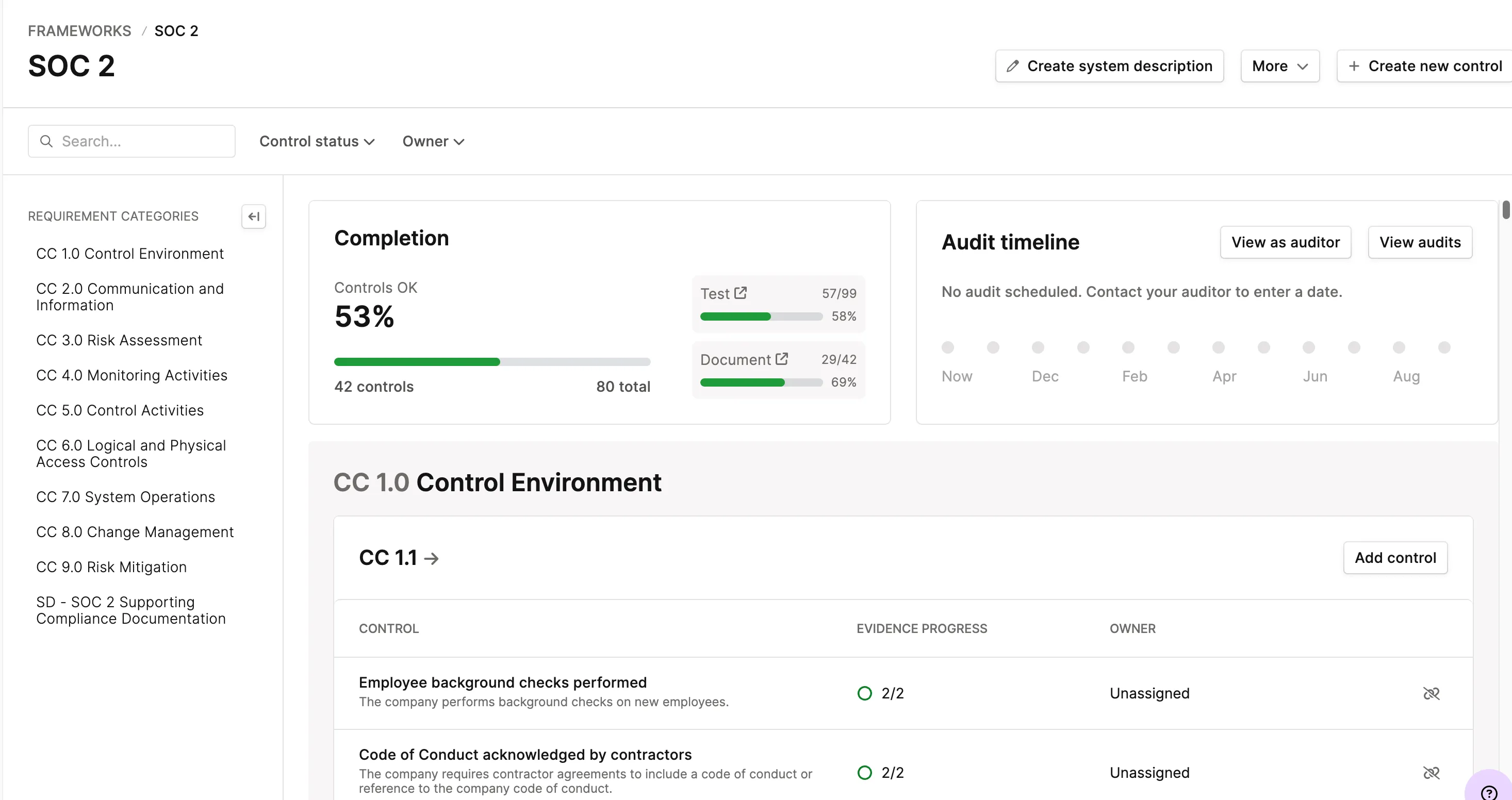This screenshot has width=1512, height=800.
Task: Click Add control for CC 1.1
Action: point(1394,558)
